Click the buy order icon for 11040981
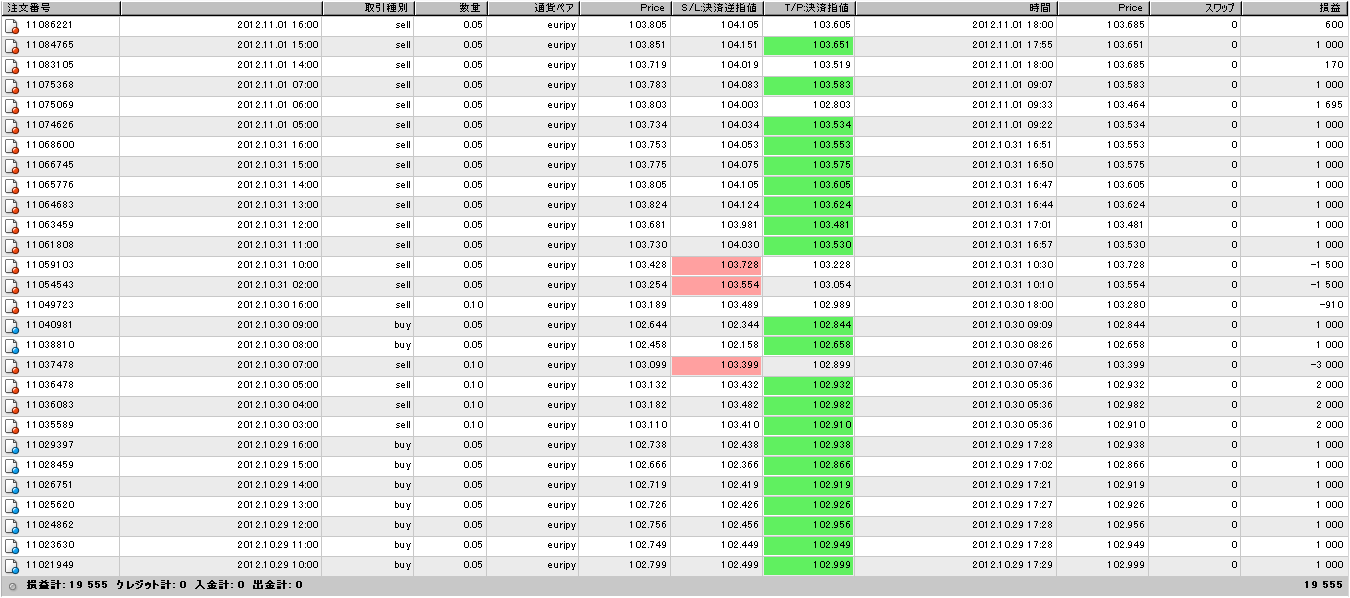This screenshot has width=1350, height=598. click(12, 325)
